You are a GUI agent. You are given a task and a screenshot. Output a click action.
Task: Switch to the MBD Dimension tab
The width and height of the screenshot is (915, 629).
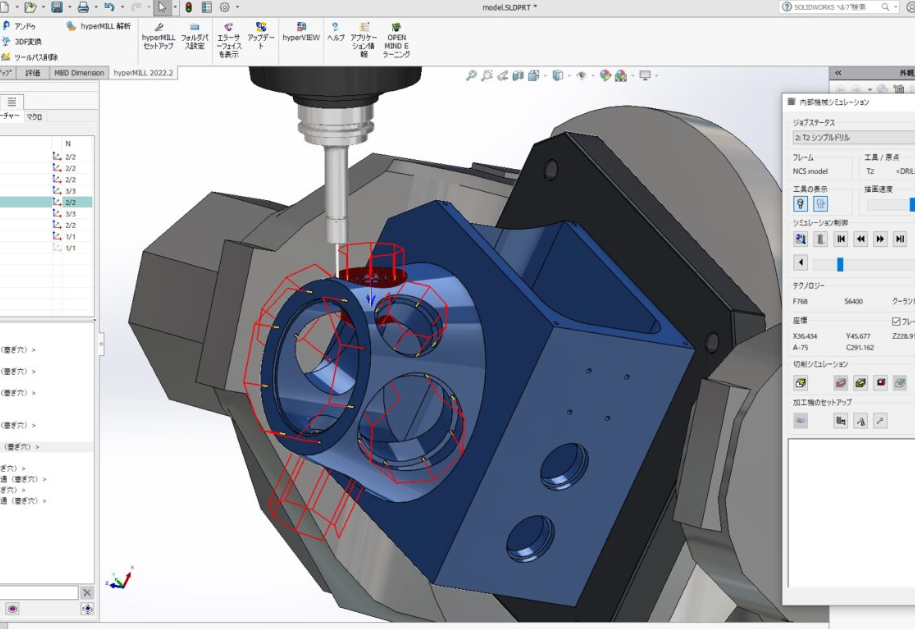pyautogui.click(x=79, y=73)
